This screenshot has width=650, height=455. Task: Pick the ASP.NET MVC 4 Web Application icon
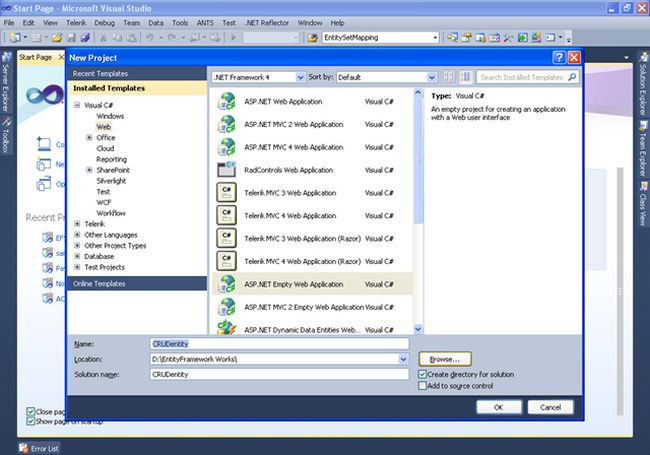tap(227, 147)
